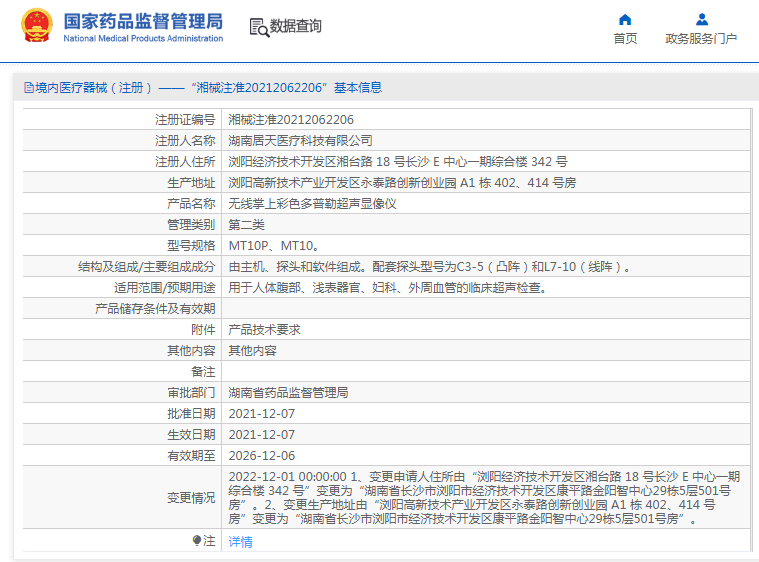Click the 结构及组成 description value
Image resolution: width=759 pixels, height=562 pixels.
pos(429,267)
